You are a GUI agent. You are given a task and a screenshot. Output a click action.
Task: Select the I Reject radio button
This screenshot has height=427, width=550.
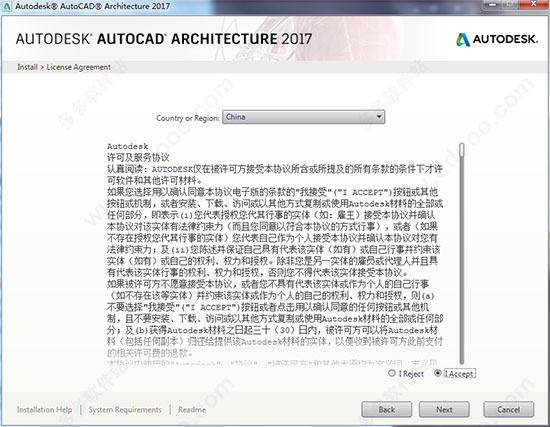pyautogui.click(x=392, y=373)
